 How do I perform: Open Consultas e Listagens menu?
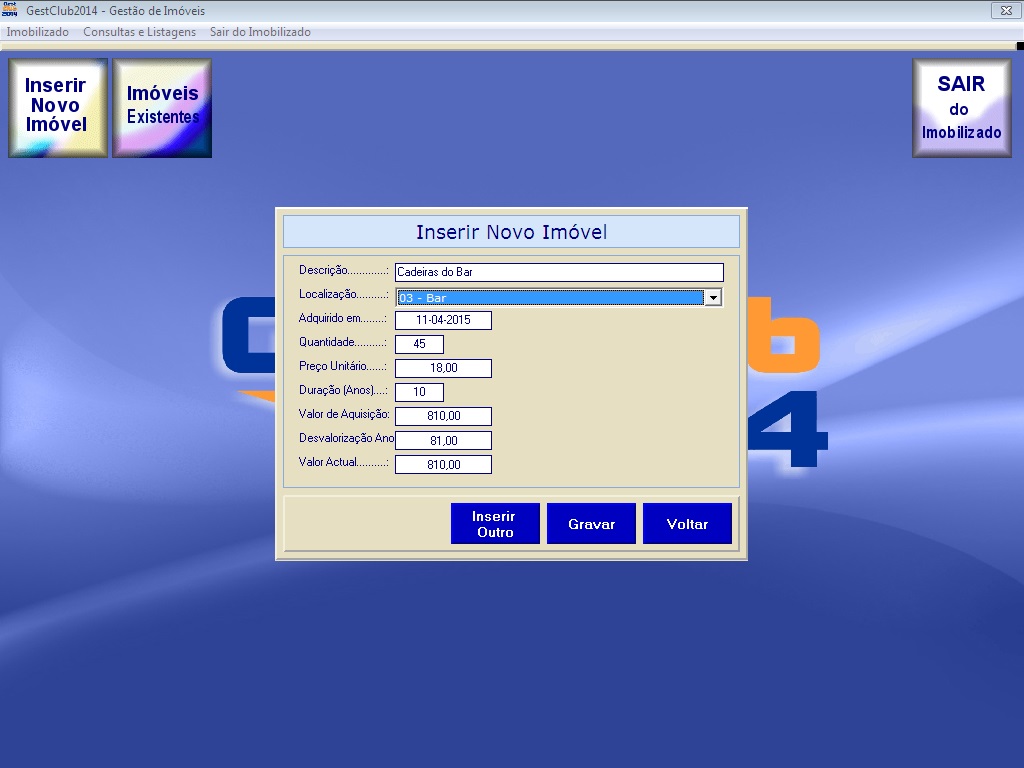[140, 32]
